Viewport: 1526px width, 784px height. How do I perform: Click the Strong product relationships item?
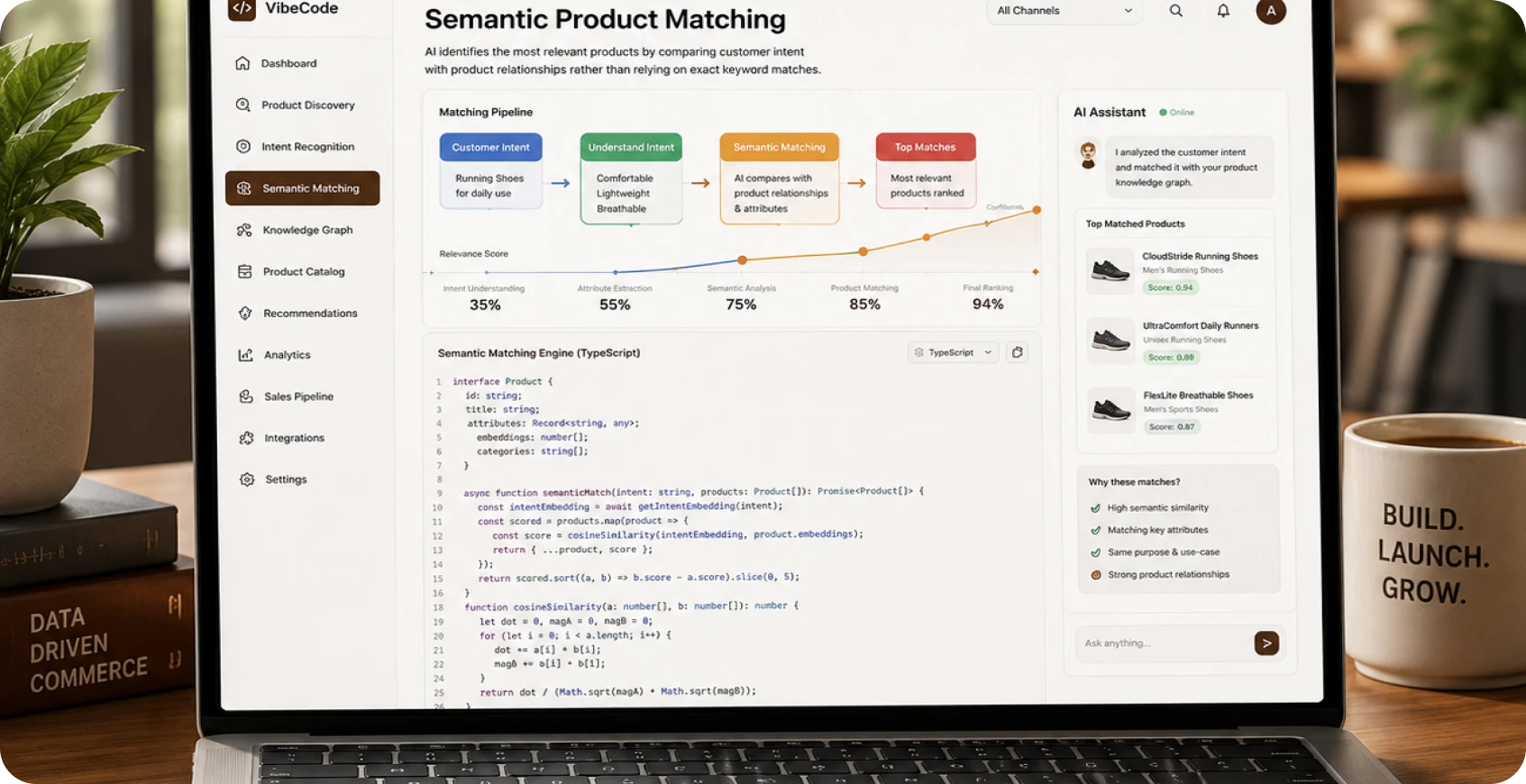pyautogui.click(x=1161, y=575)
